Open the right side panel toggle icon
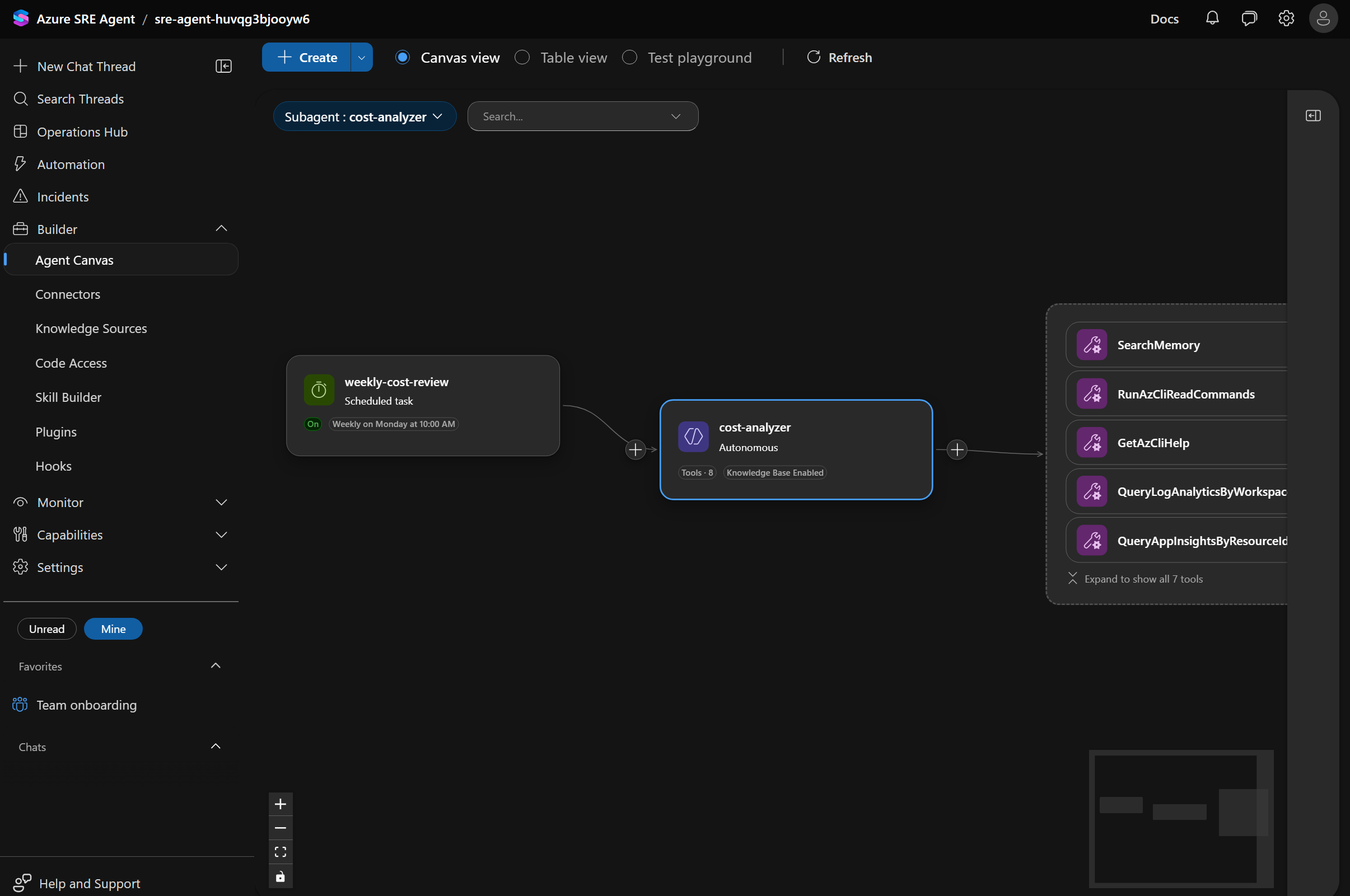The image size is (1350, 896). click(x=1314, y=116)
